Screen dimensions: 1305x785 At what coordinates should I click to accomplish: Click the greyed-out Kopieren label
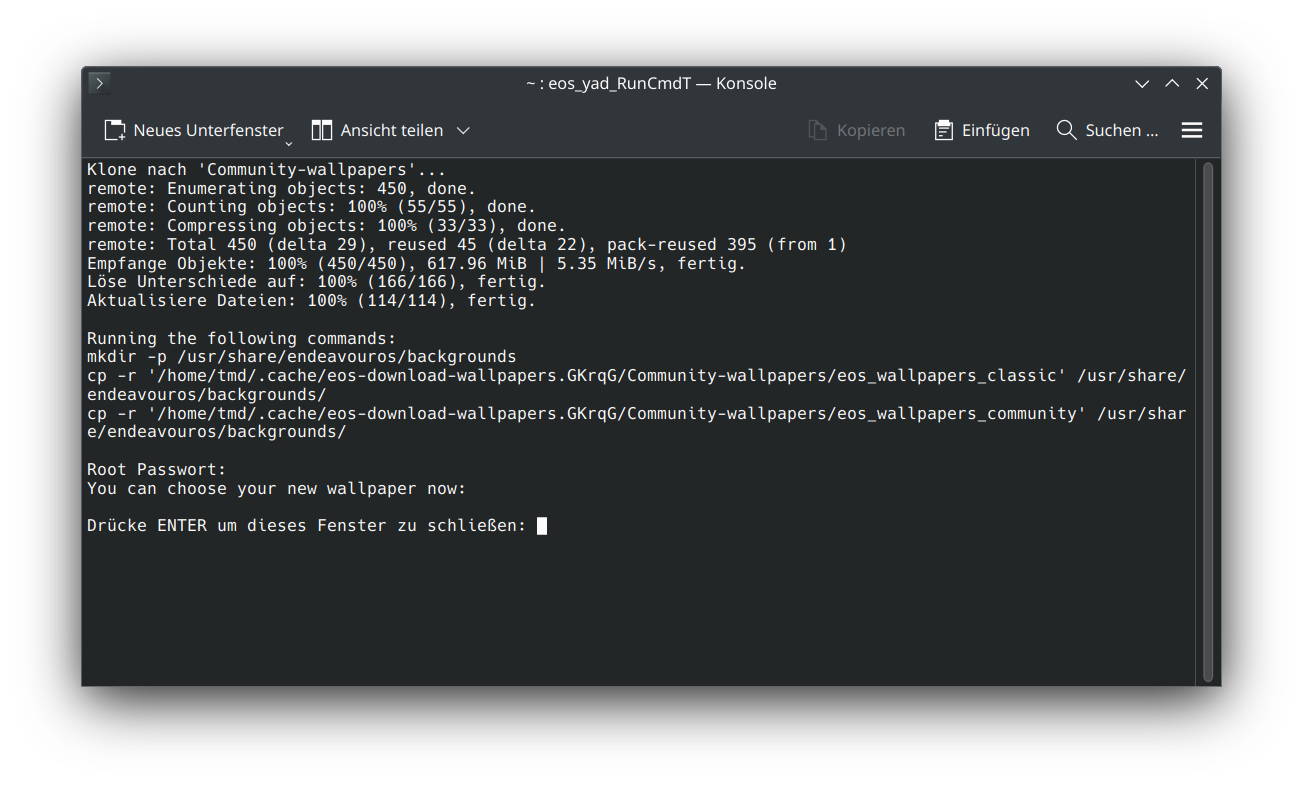click(x=871, y=131)
